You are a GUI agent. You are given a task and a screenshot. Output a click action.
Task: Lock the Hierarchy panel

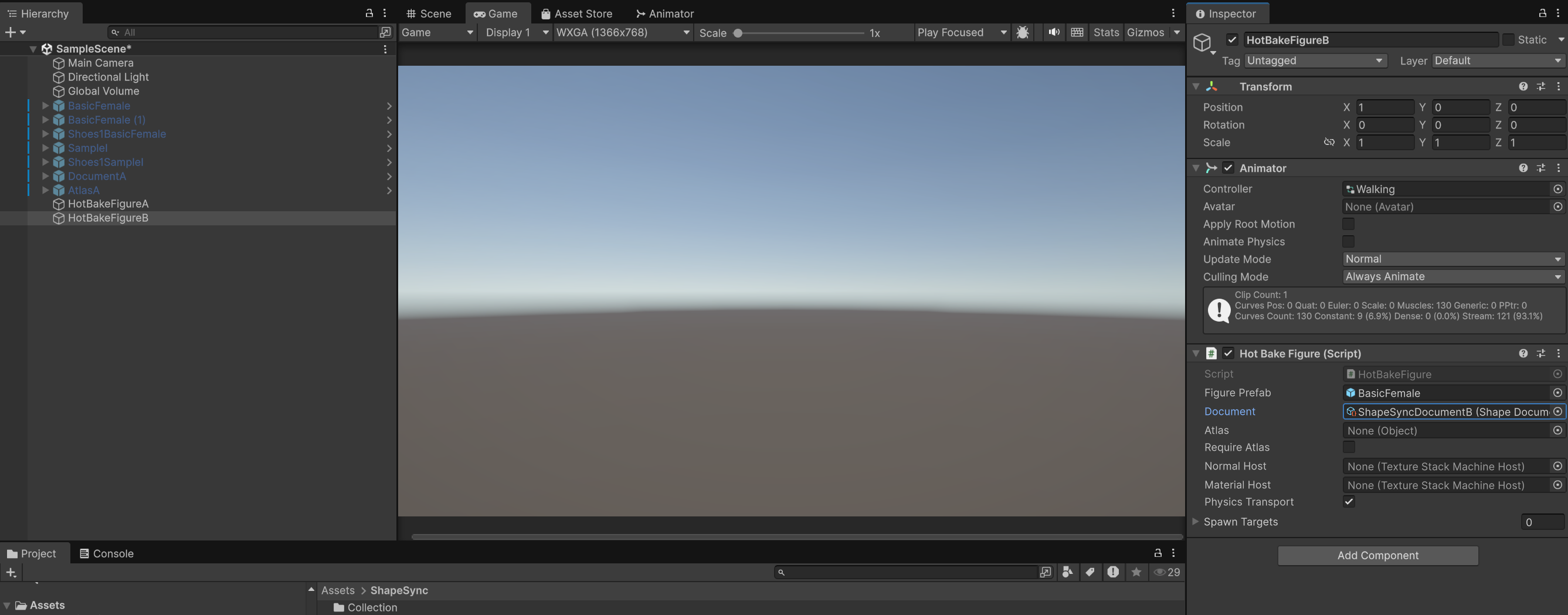coord(369,13)
